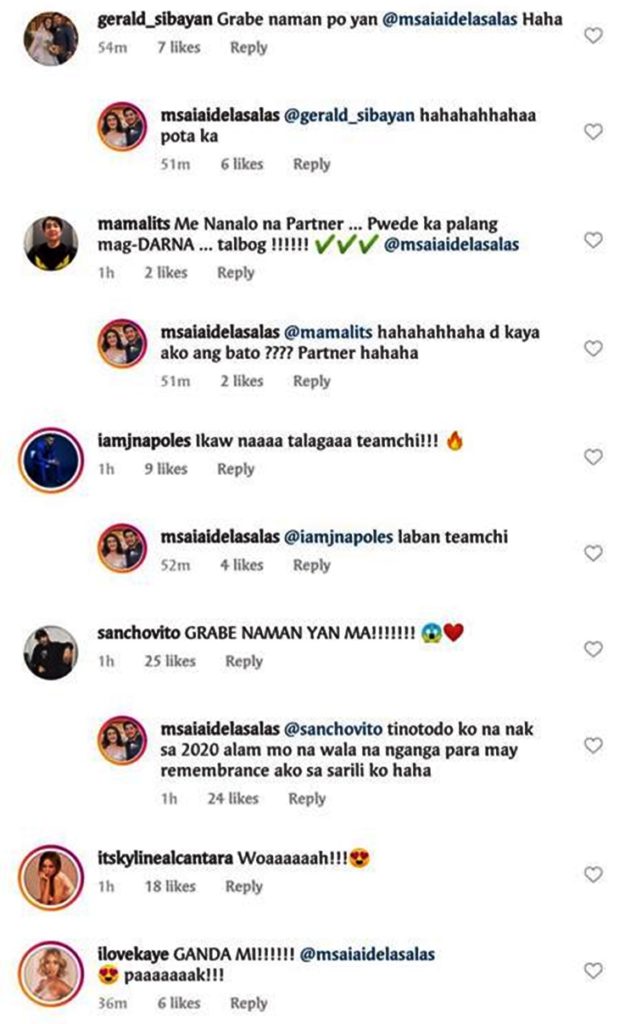This screenshot has height=1024, width=636.
Task: Open iamjnapoles' profile picture
Action: pyautogui.click(x=51, y=460)
